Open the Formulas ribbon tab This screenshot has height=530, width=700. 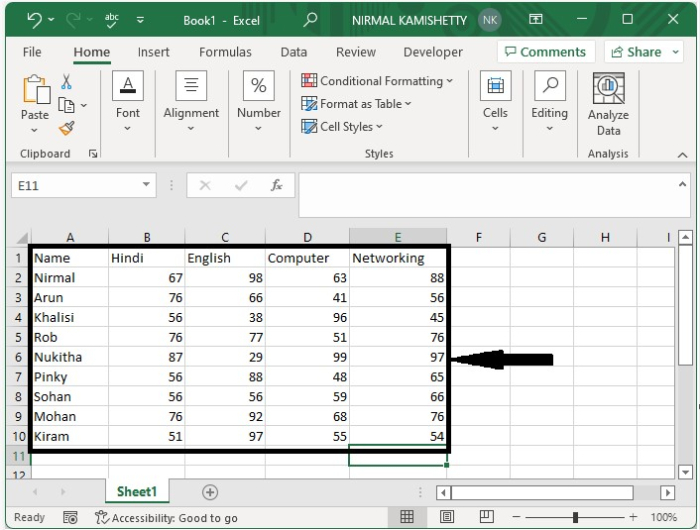coord(225,52)
